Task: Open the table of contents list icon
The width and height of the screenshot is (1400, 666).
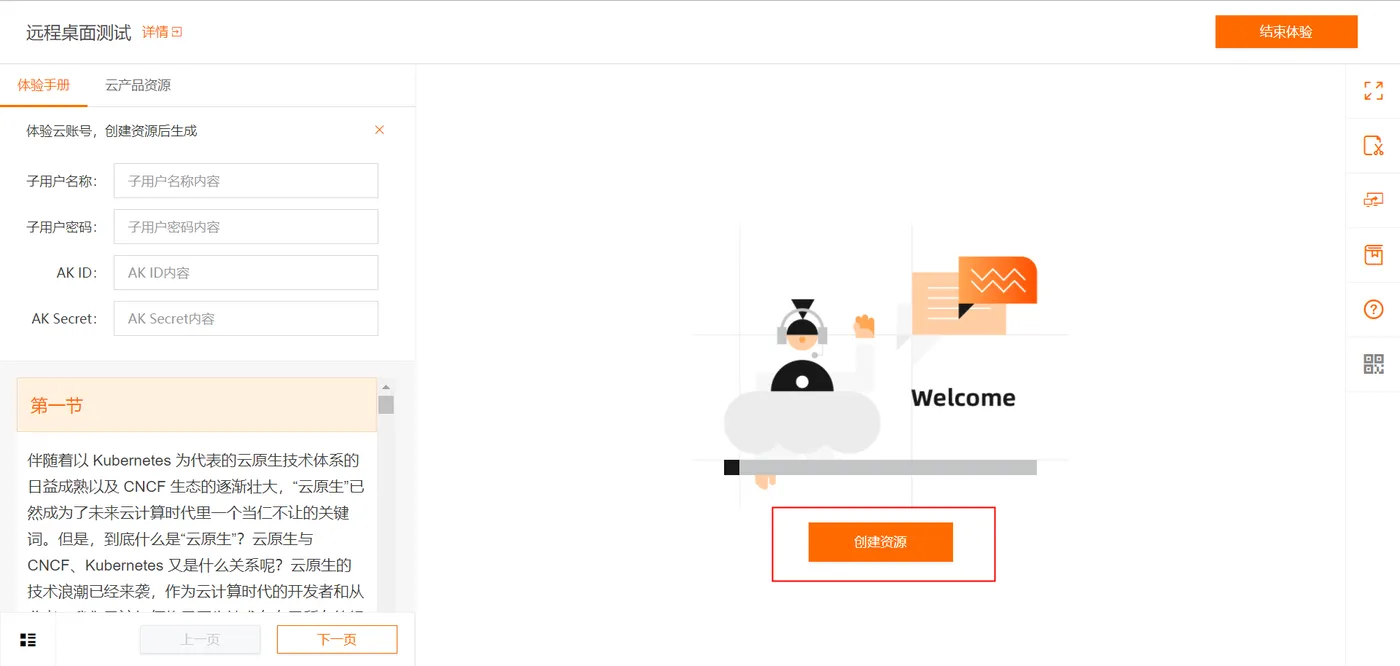Action: click(28, 640)
